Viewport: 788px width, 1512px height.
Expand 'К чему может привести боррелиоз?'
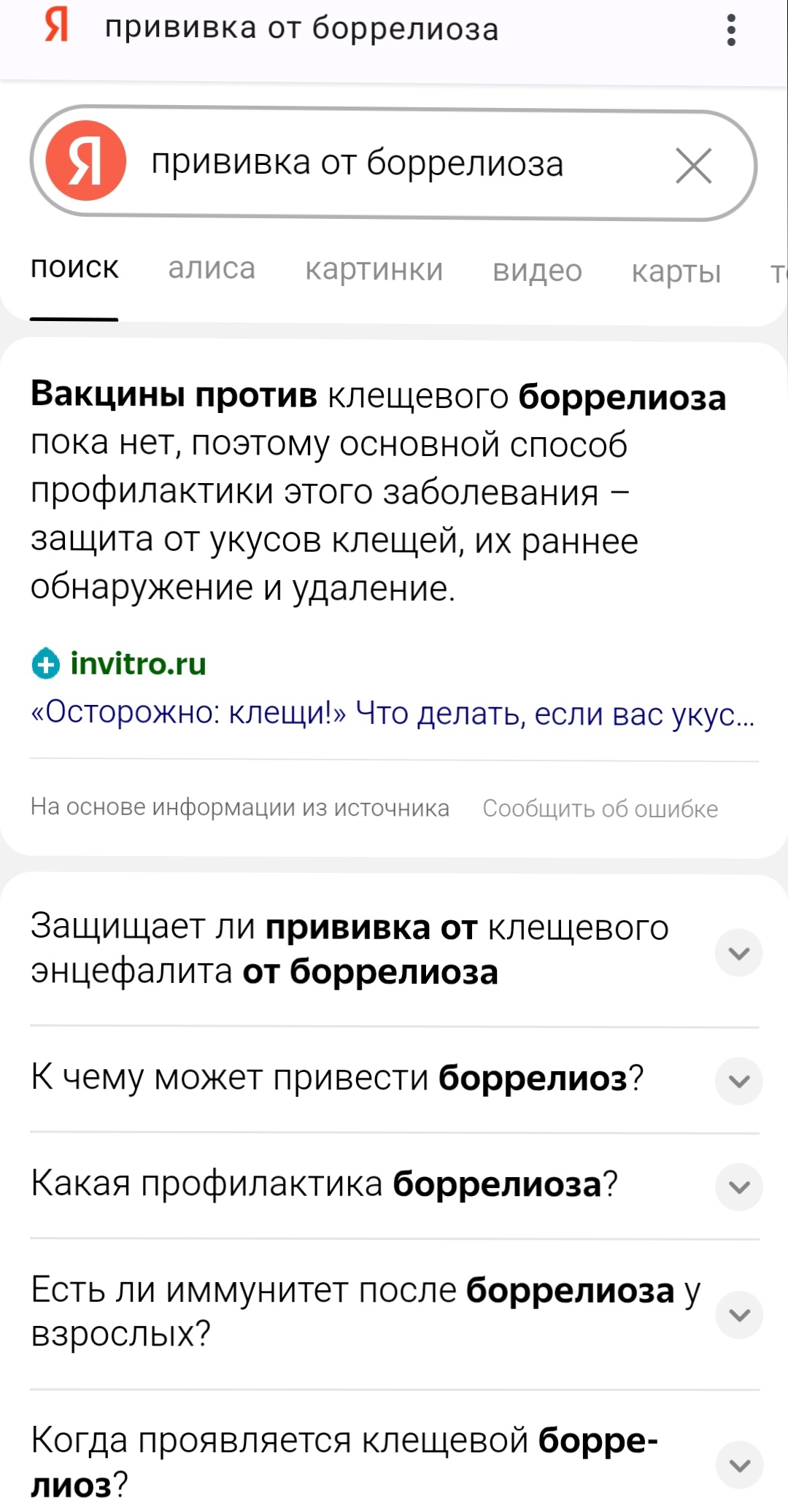pos(738,1081)
